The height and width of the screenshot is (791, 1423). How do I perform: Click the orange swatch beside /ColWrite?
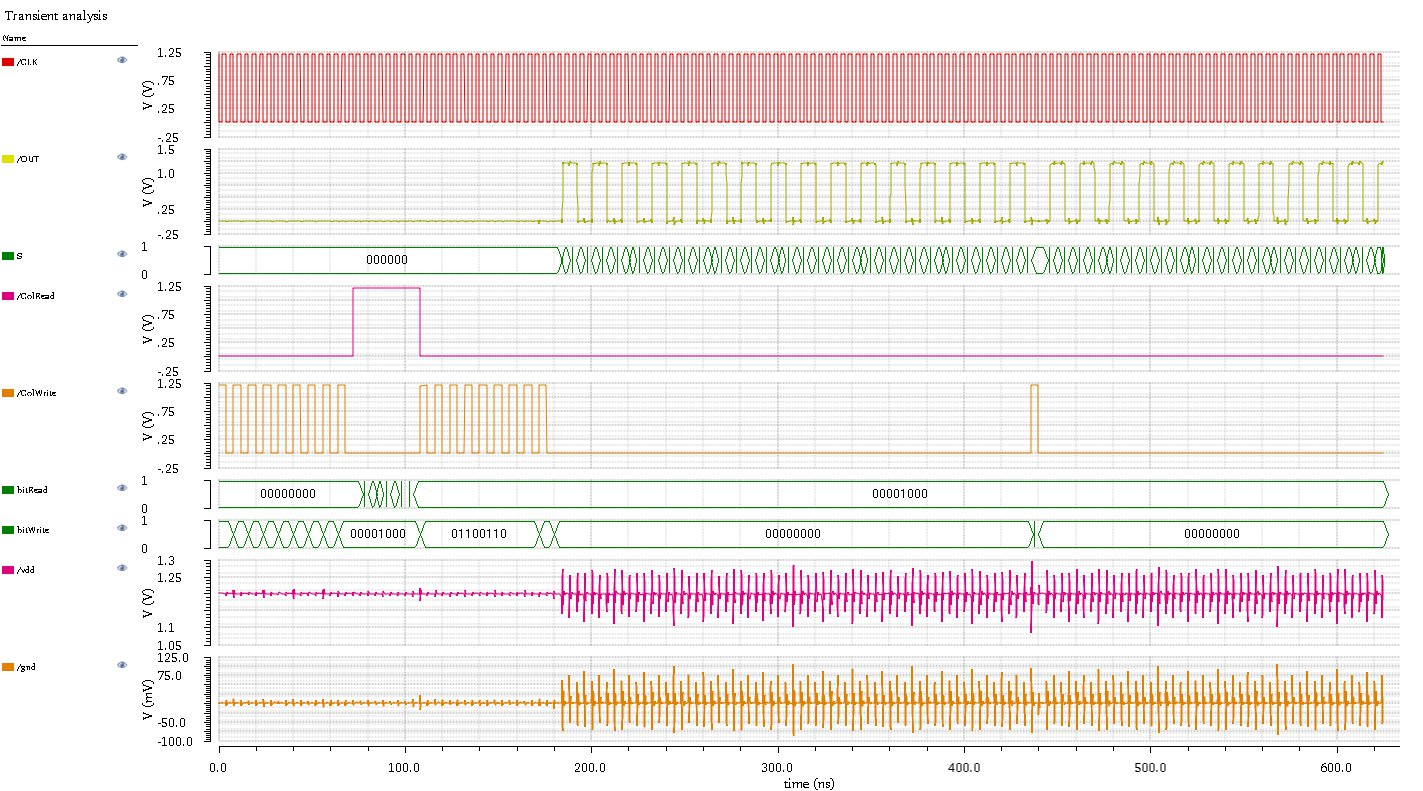point(8,393)
